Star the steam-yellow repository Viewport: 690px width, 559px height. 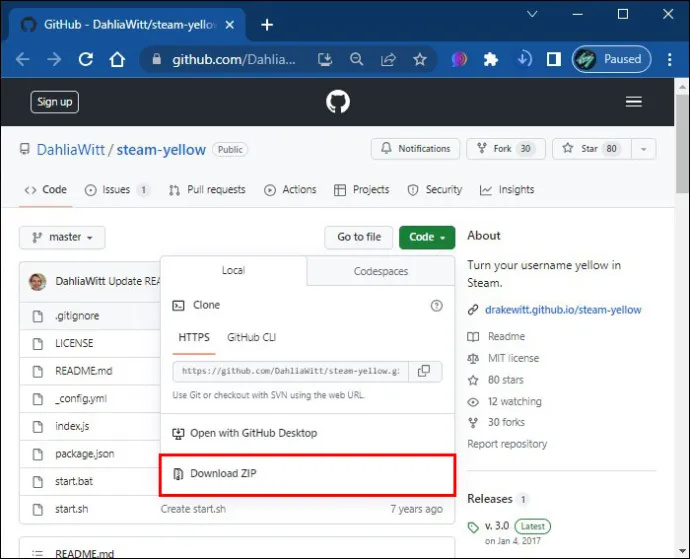pos(591,149)
